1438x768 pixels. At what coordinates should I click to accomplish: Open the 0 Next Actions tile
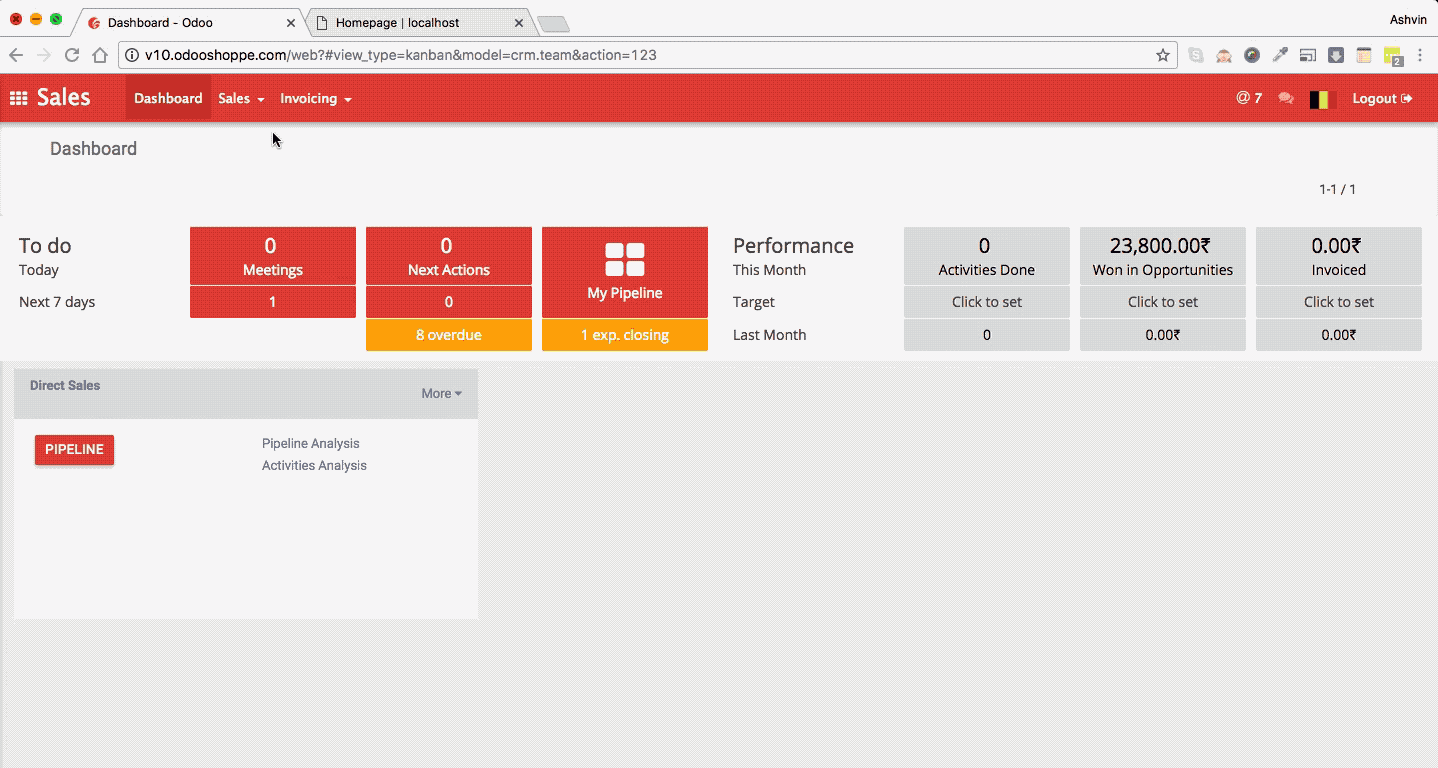coord(449,256)
